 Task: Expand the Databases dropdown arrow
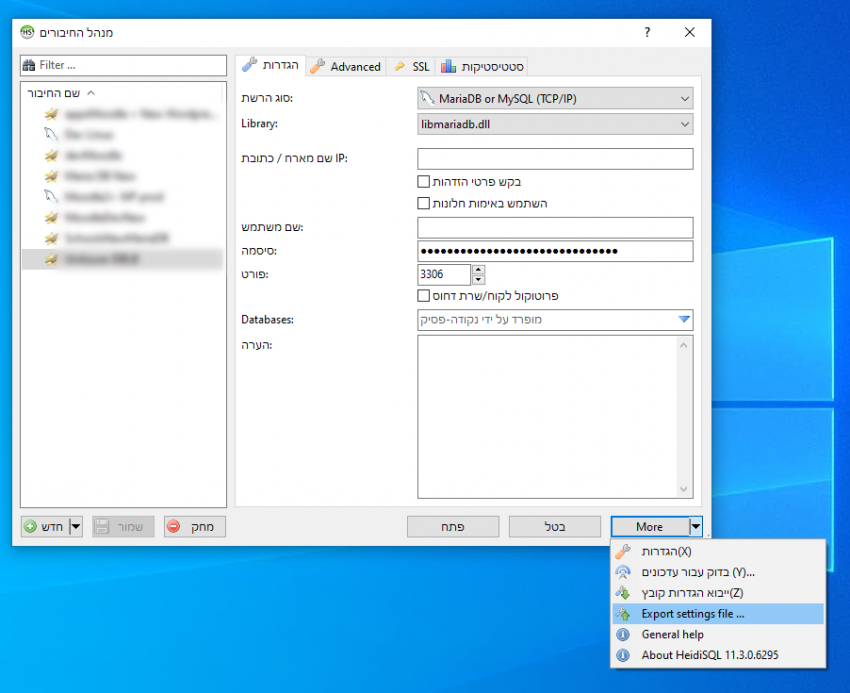[x=684, y=319]
